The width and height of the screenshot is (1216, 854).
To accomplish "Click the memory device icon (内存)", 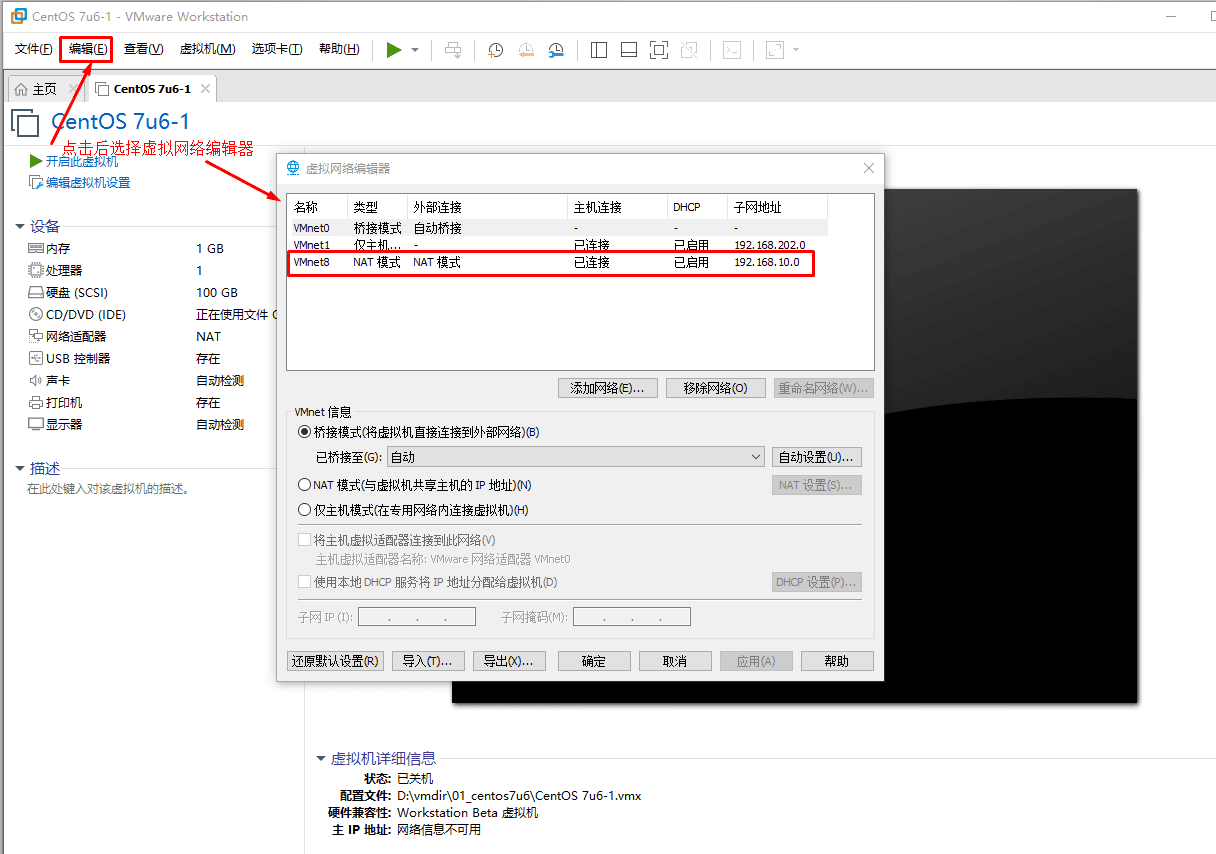I will (36, 248).
